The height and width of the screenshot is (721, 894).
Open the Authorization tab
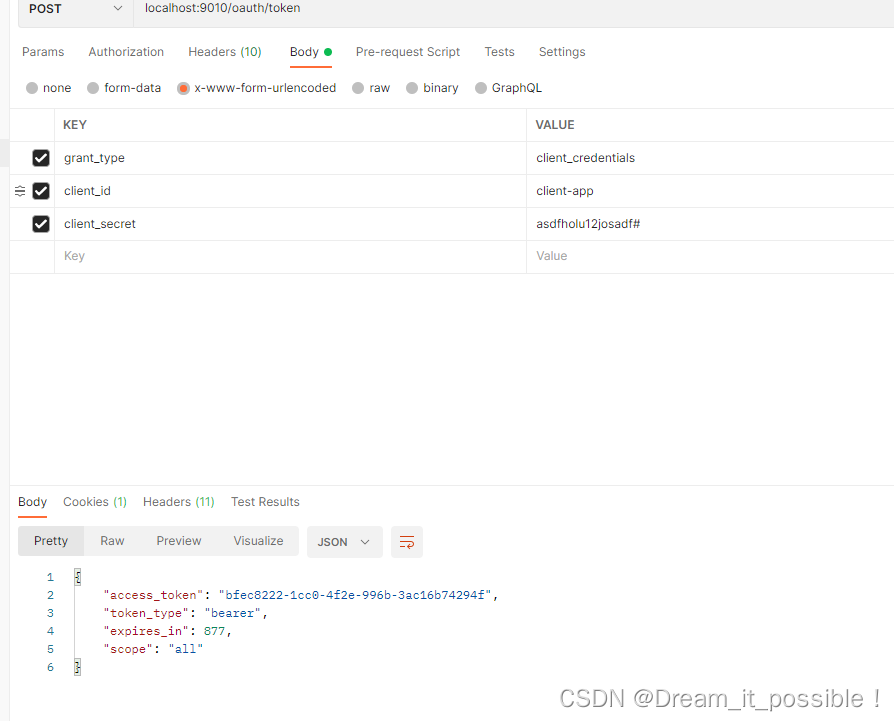coord(126,52)
